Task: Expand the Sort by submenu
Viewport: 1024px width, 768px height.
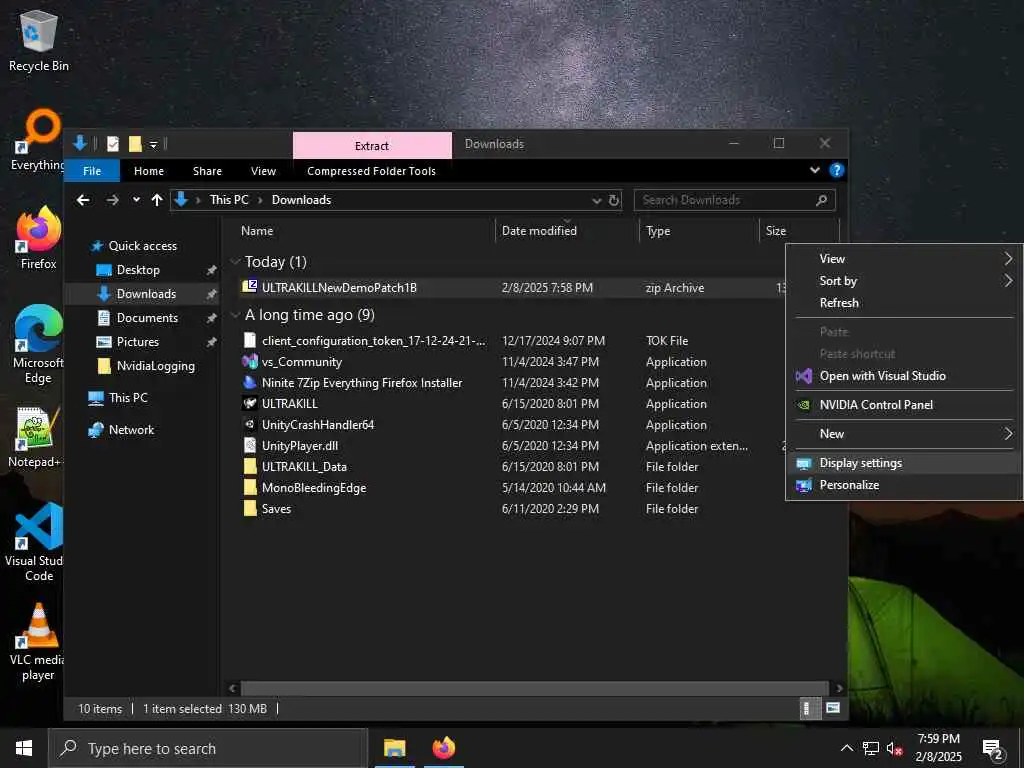Action: pyautogui.click(x=904, y=281)
